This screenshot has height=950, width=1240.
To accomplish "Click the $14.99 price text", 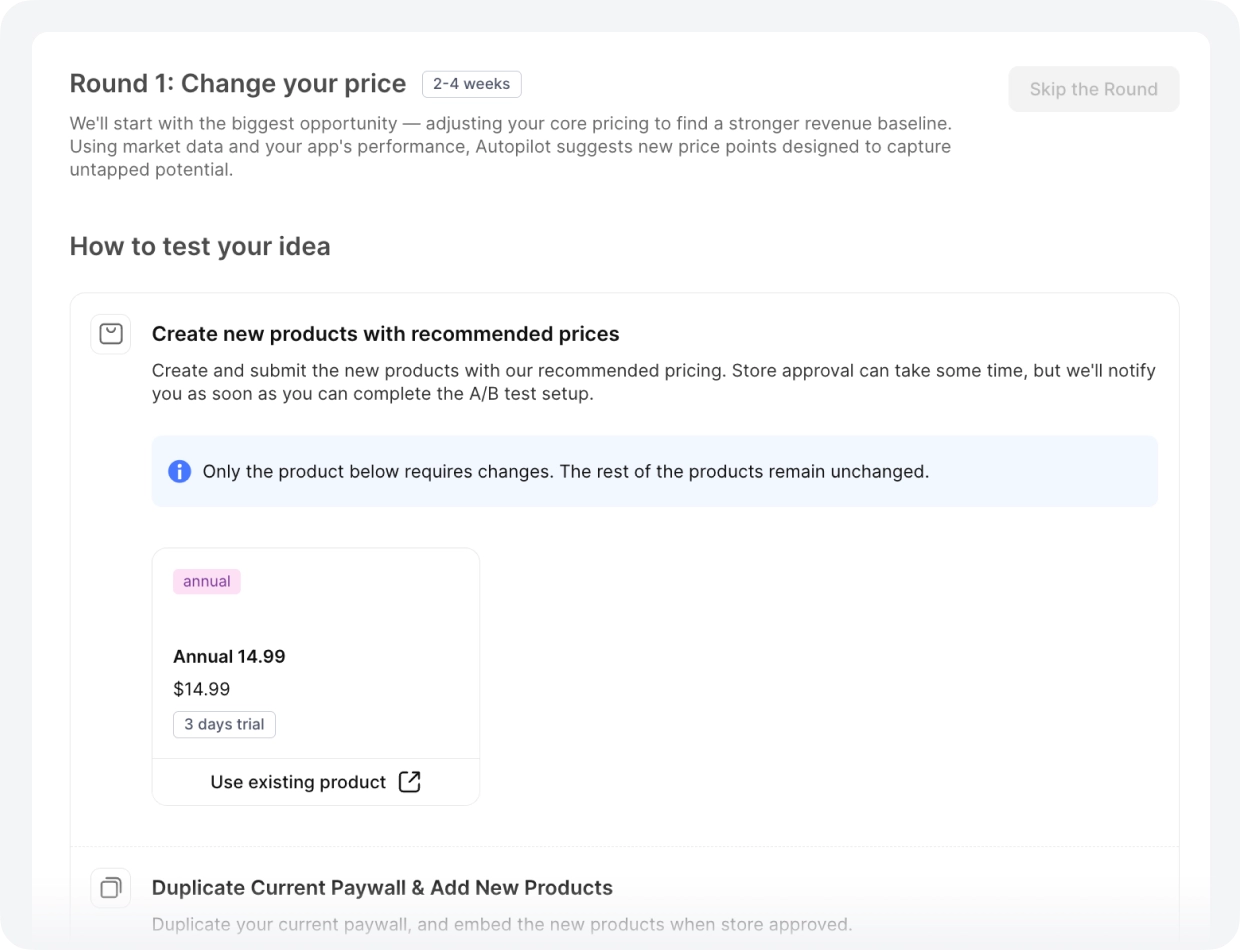I will pos(201,689).
